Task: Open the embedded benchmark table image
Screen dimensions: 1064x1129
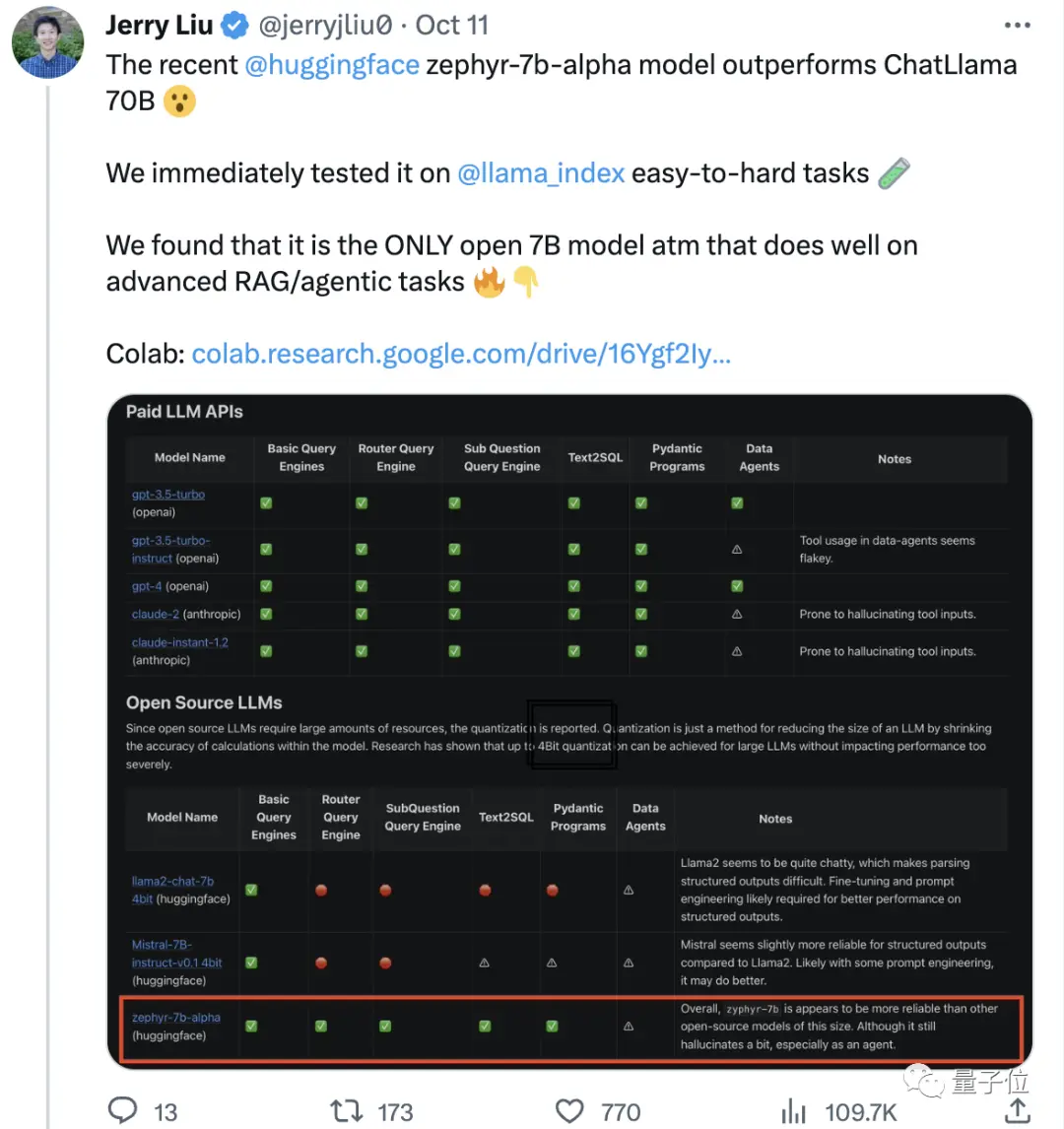Action: click(569, 731)
